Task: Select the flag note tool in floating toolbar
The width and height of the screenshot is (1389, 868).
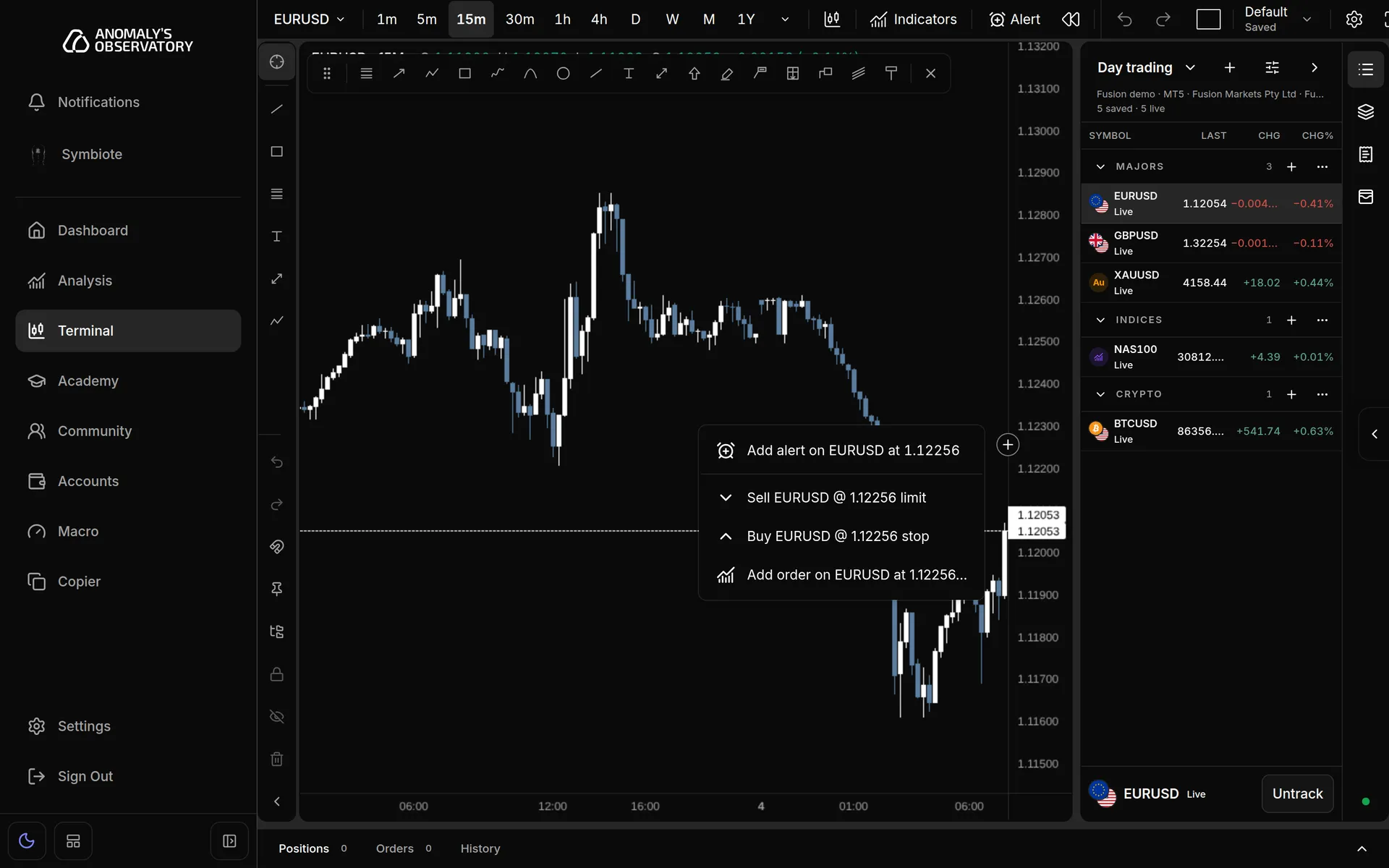Action: pos(760,74)
